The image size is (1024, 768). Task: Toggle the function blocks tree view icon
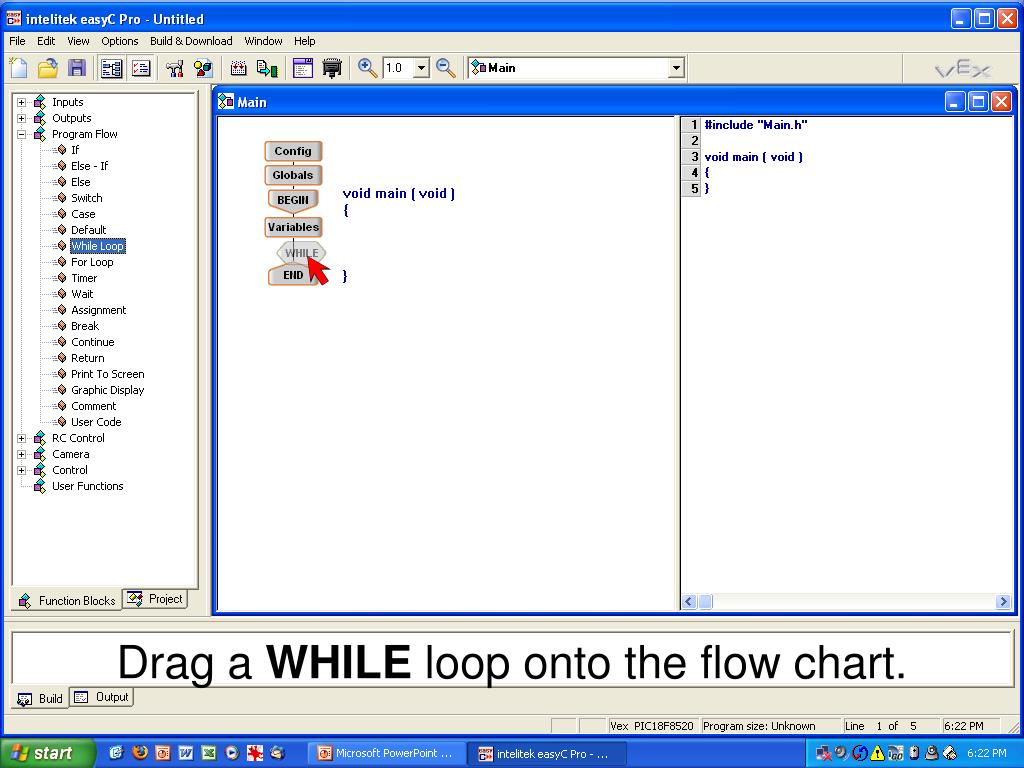pyautogui.click(x=112, y=67)
